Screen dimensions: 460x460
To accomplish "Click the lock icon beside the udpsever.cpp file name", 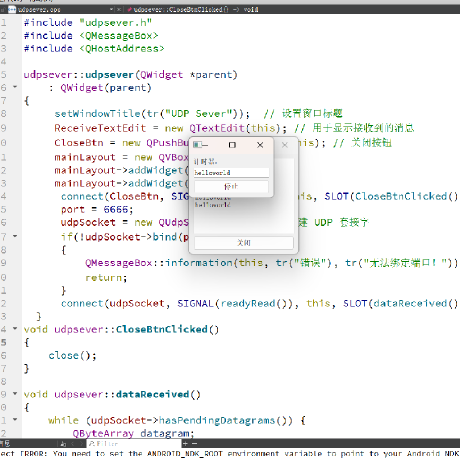I will [x=3, y=10].
